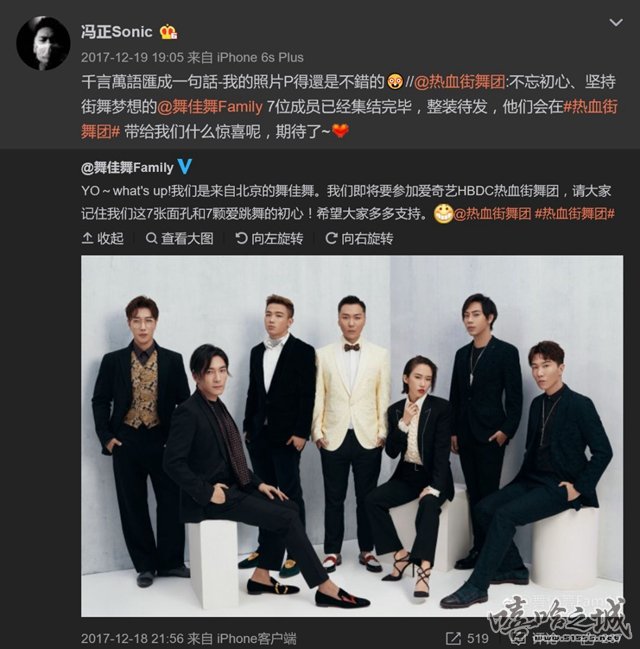Click the @热血街舞团 mention in original post

point(492,214)
